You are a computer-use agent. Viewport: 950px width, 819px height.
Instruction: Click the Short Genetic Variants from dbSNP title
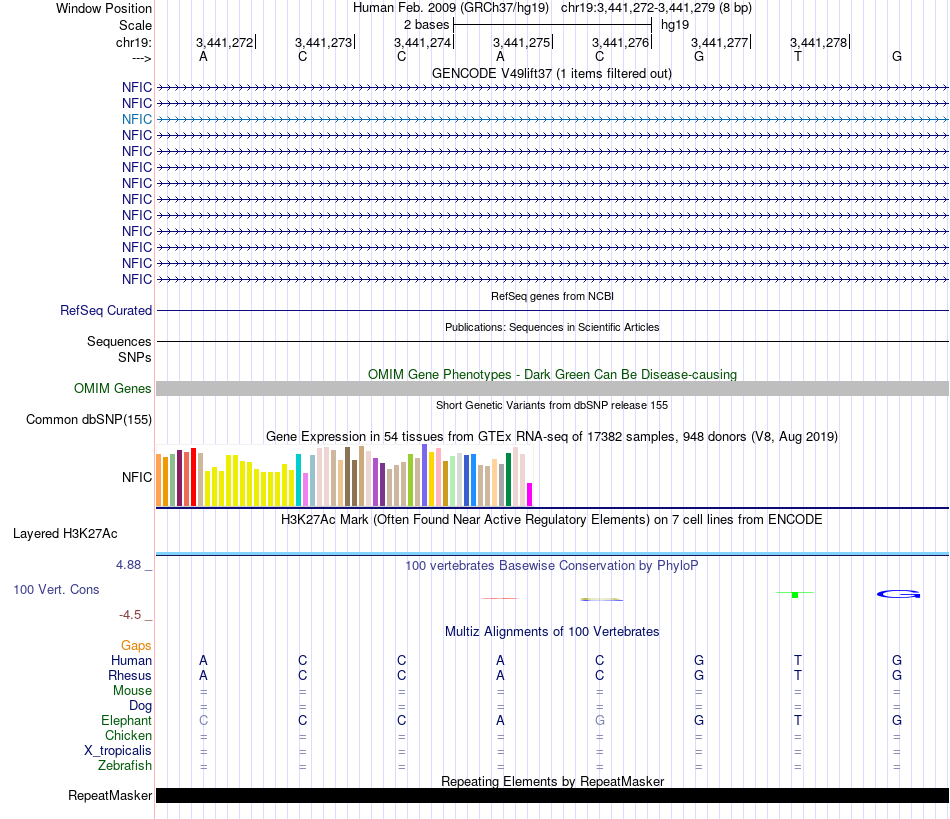pos(552,405)
